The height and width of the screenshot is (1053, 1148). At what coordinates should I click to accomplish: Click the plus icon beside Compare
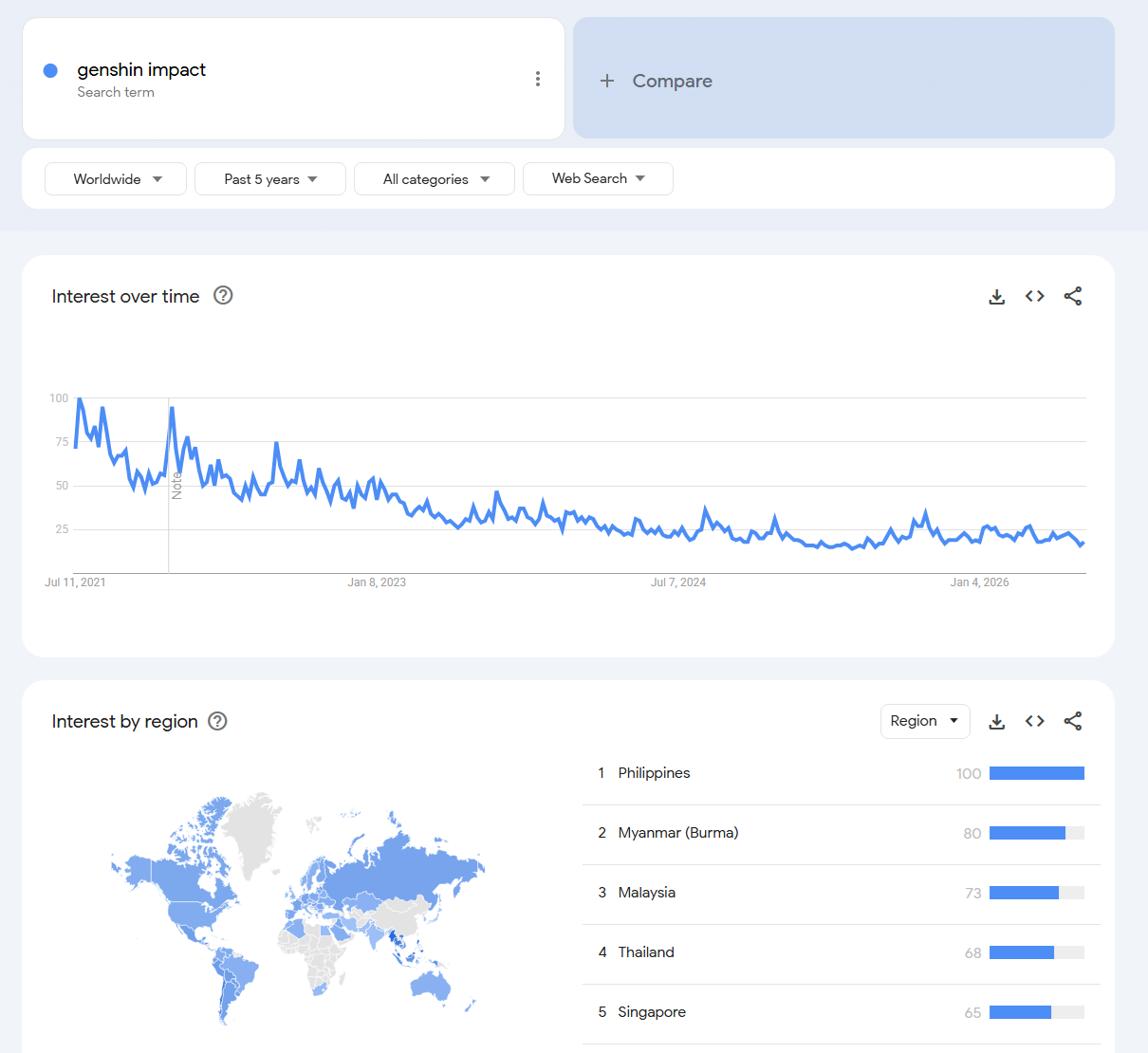(607, 81)
